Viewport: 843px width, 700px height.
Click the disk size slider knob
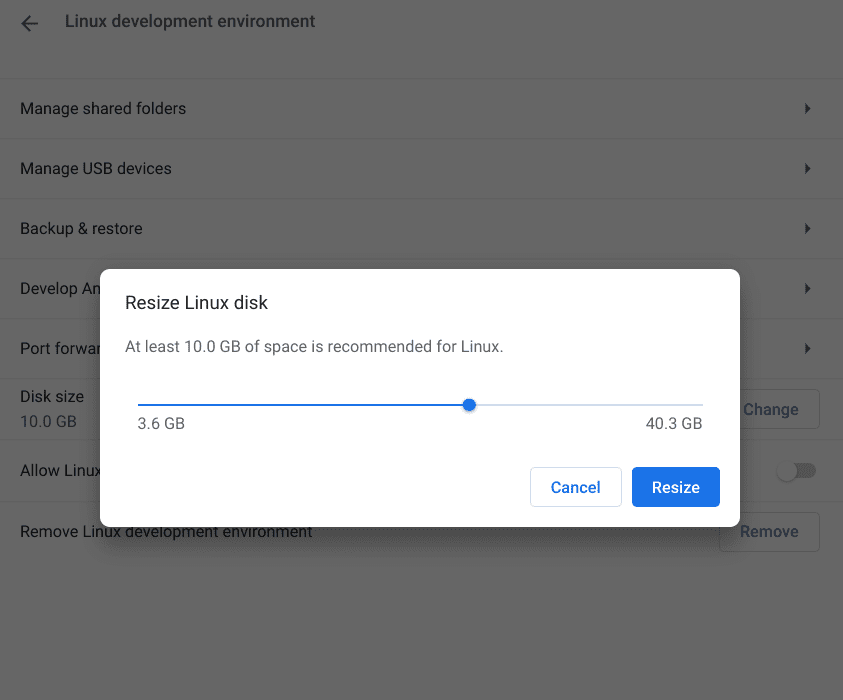tap(469, 405)
